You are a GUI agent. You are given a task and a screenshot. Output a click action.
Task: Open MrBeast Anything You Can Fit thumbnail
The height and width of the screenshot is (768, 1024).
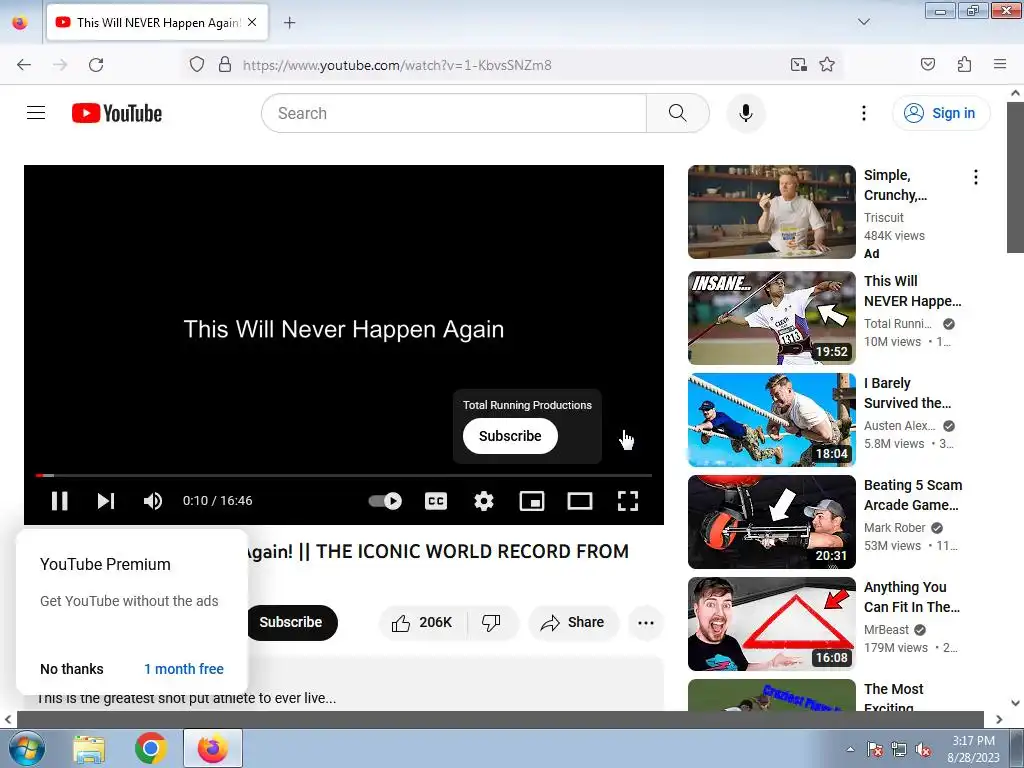(772, 624)
